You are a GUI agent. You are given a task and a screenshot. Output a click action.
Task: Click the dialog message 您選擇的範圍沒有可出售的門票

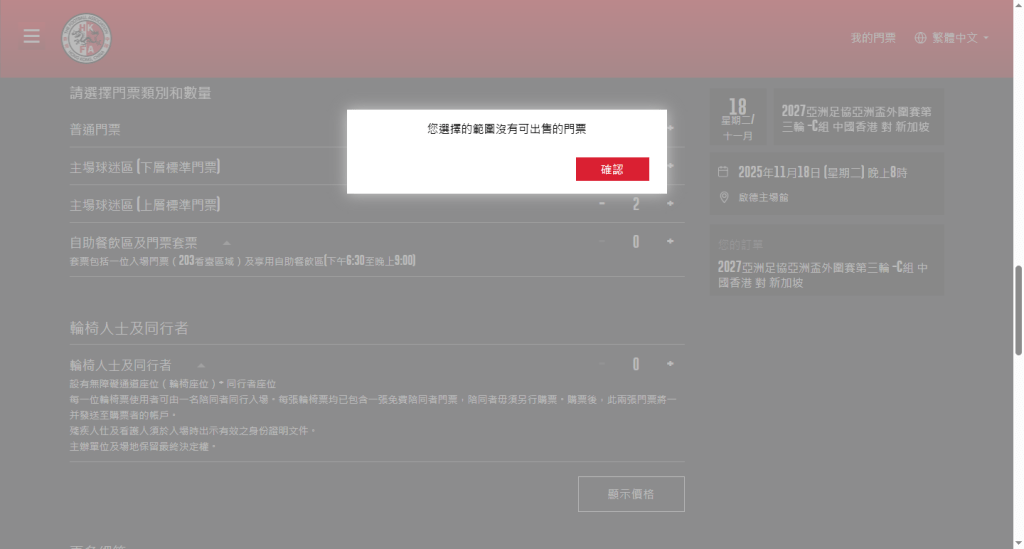coord(507,129)
